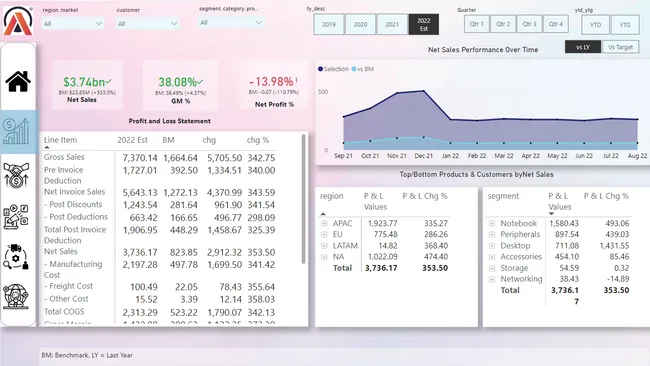Click the company logo icon
This screenshot has width=650, height=366.
[18, 21]
